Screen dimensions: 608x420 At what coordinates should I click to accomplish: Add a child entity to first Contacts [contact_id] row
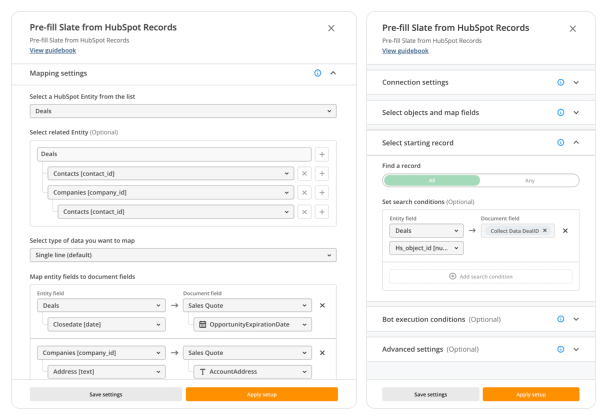[x=322, y=173]
